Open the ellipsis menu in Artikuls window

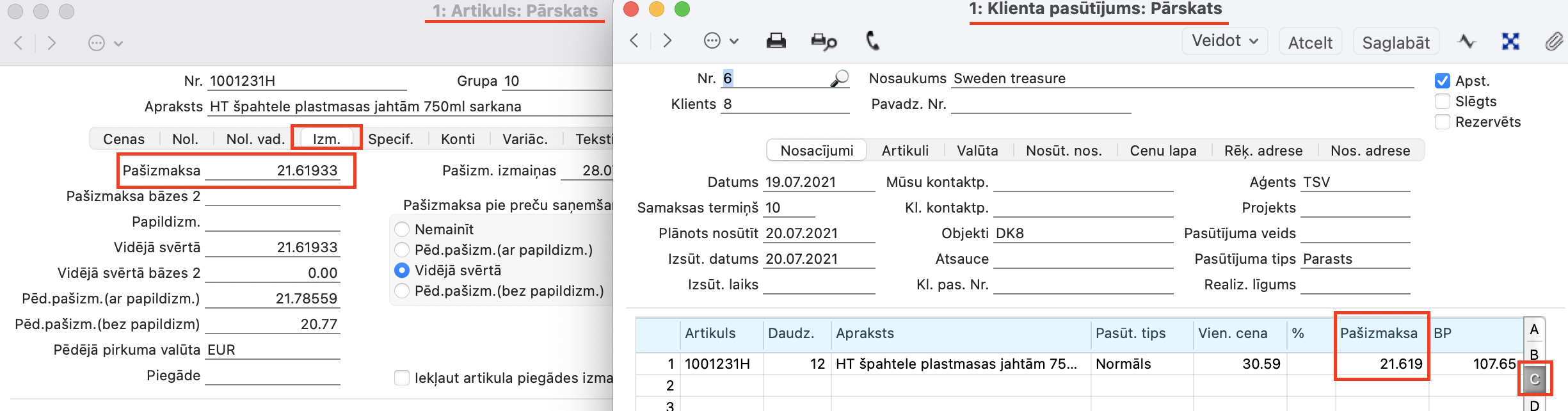(104, 44)
